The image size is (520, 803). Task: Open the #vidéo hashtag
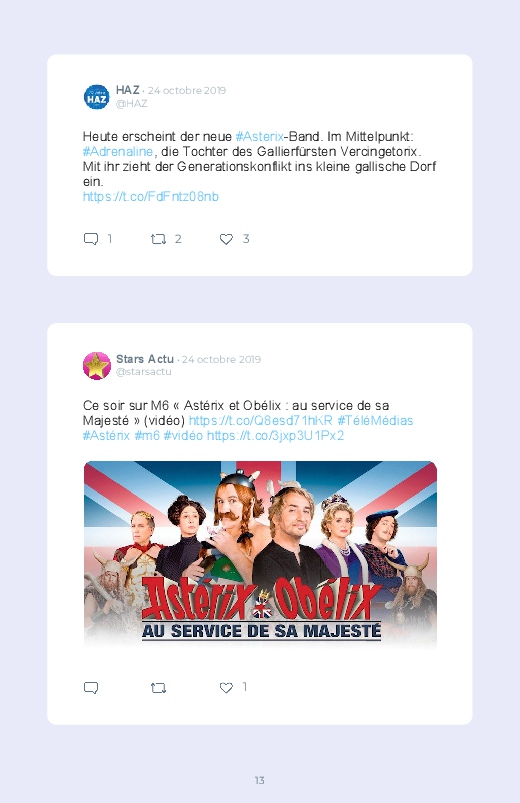click(x=183, y=436)
